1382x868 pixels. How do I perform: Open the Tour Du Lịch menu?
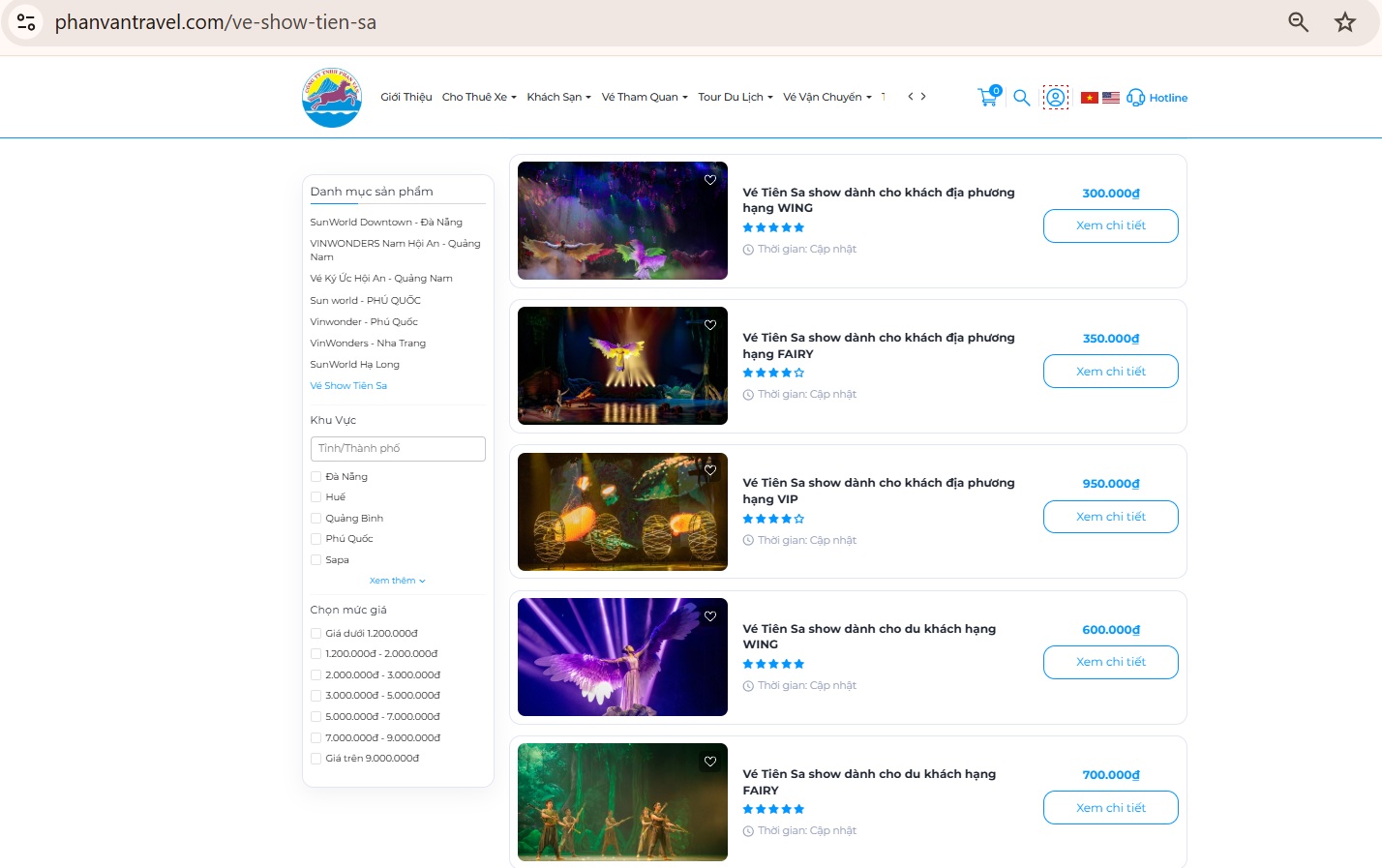point(734,97)
